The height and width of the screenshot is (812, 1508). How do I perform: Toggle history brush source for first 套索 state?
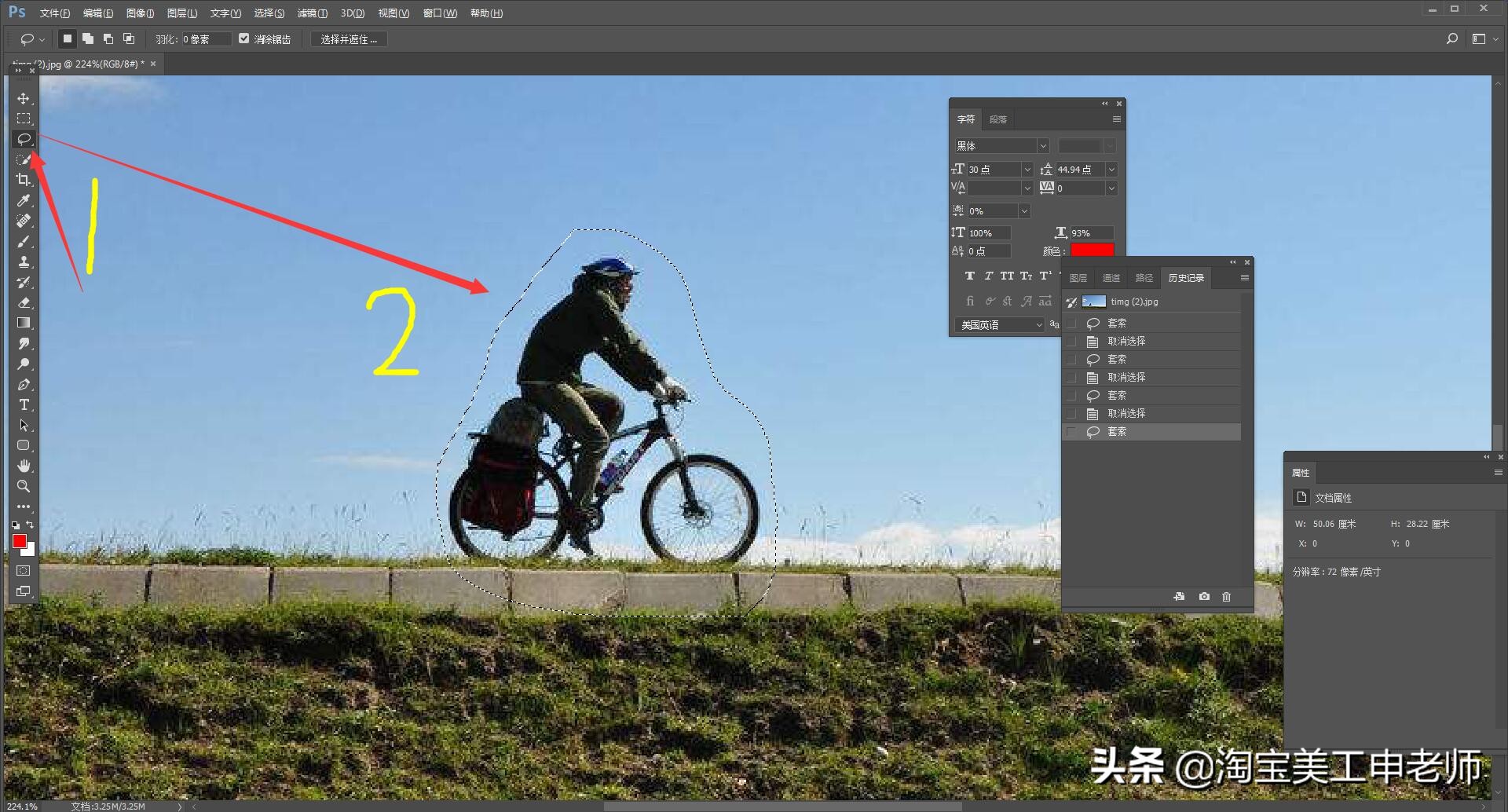point(1071,324)
